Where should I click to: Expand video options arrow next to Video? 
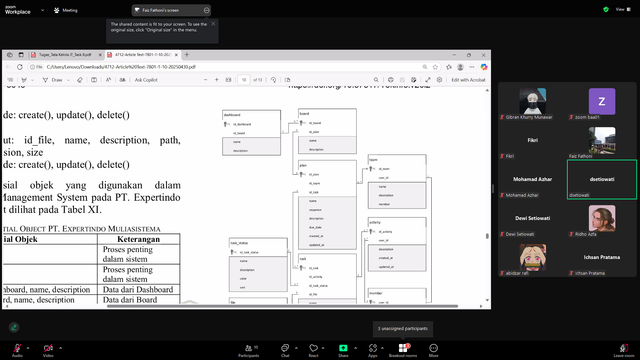pos(60,348)
